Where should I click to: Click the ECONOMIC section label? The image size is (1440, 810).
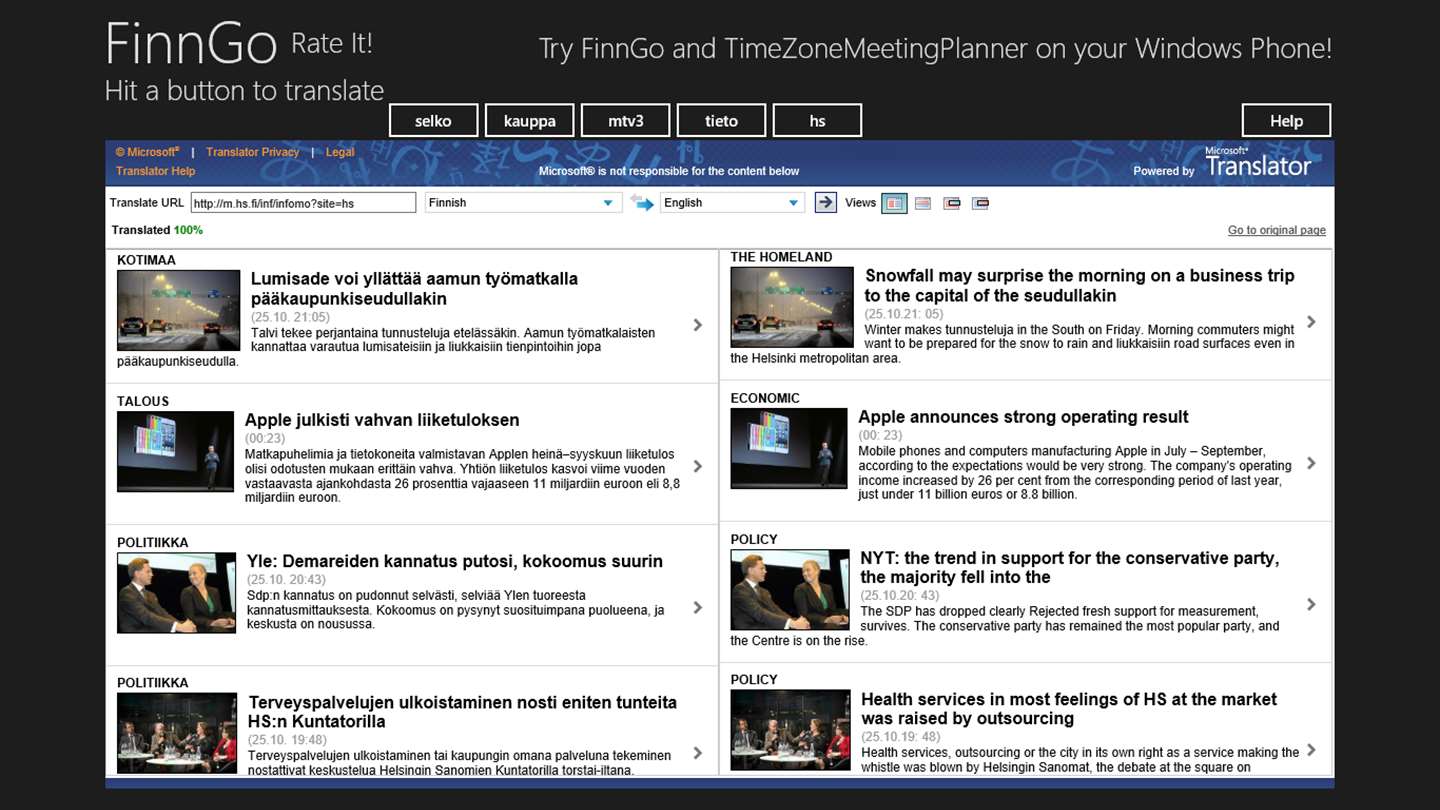[x=765, y=398]
